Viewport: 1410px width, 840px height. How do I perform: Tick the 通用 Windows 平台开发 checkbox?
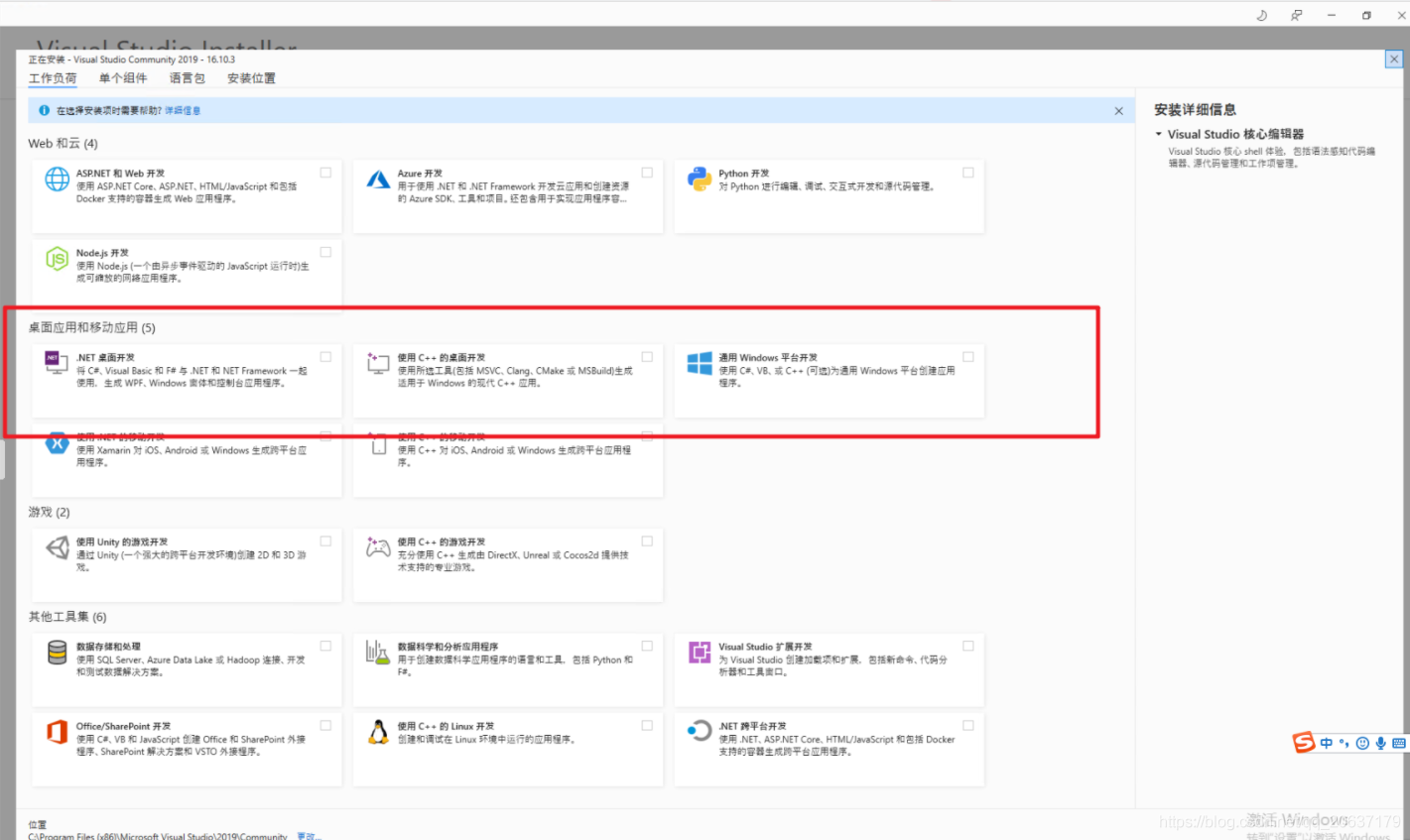tap(968, 357)
